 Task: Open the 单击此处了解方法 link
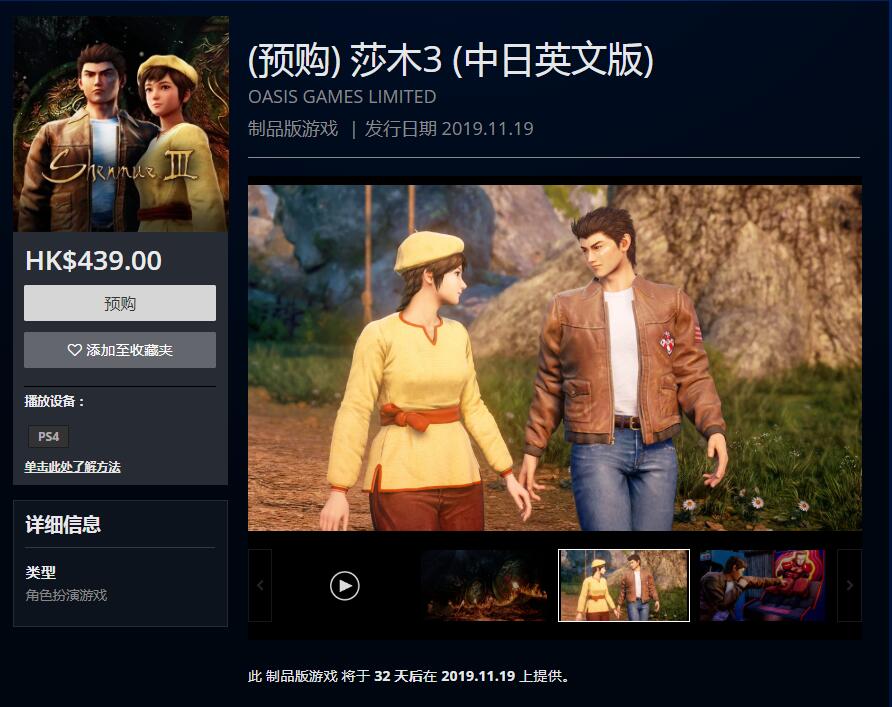click(x=72, y=467)
